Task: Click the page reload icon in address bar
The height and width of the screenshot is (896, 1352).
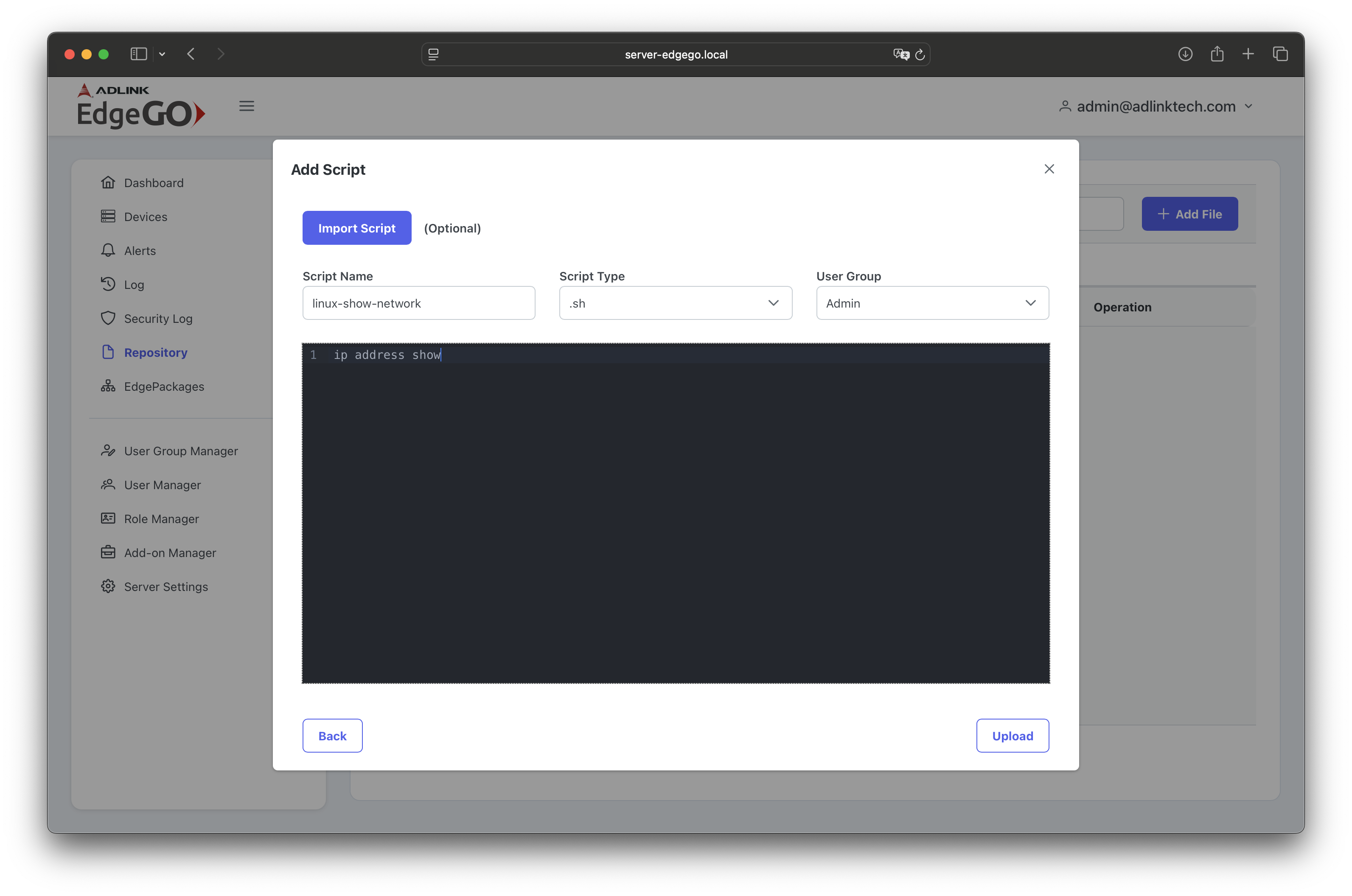Action: (x=920, y=55)
